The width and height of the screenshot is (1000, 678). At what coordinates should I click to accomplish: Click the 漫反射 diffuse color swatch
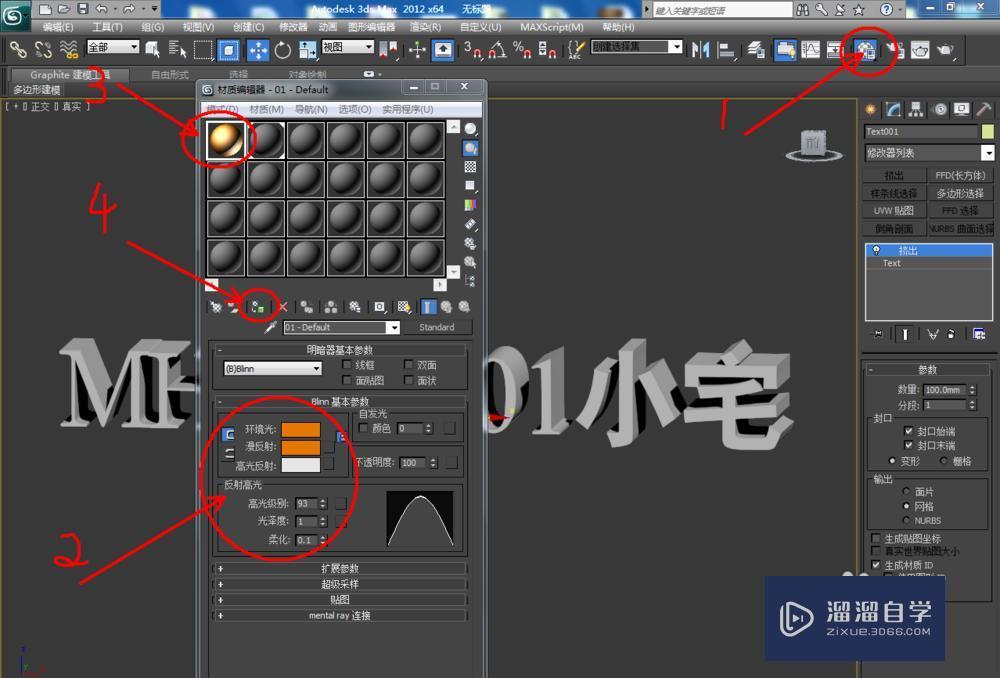[299, 448]
